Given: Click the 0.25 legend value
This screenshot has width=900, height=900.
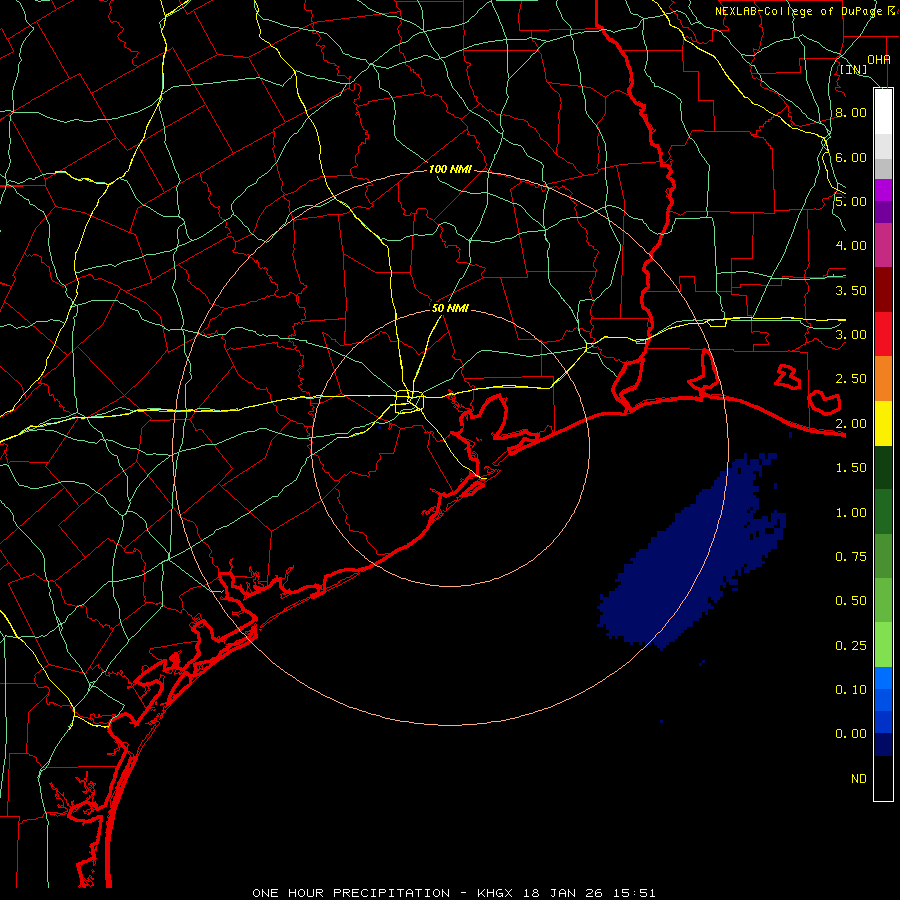Looking at the screenshot, I should [851, 646].
